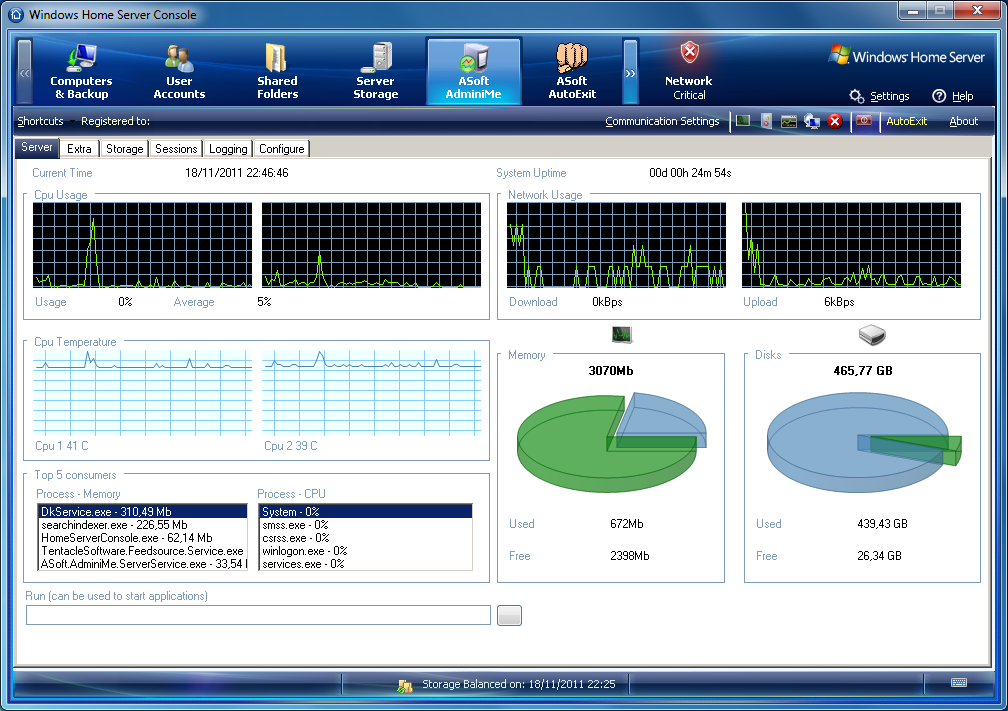Viewport: 1008px width, 711px height.
Task: Click the performance graph window toolbar icon
Action: tap(789, 121)
